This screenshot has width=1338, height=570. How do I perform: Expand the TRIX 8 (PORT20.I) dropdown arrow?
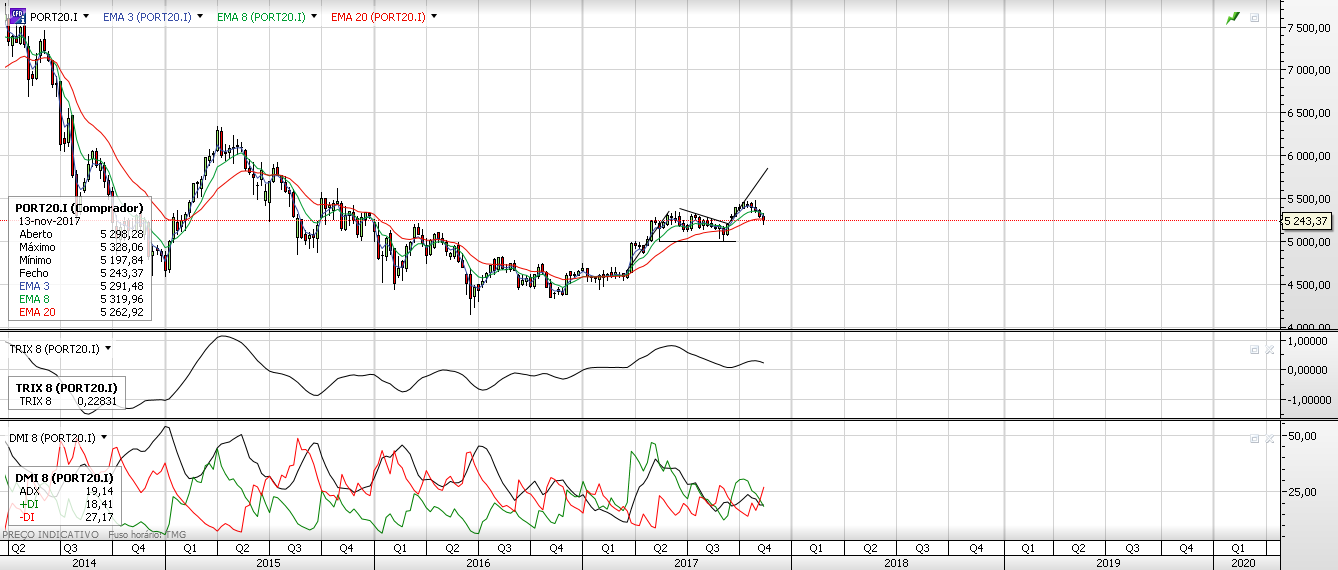(107, 349)
